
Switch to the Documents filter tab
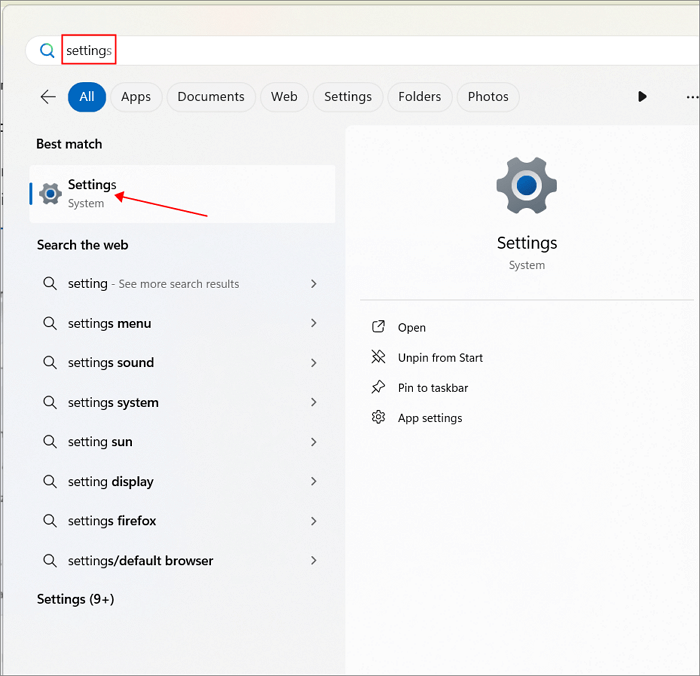click(x=211, y=96)
